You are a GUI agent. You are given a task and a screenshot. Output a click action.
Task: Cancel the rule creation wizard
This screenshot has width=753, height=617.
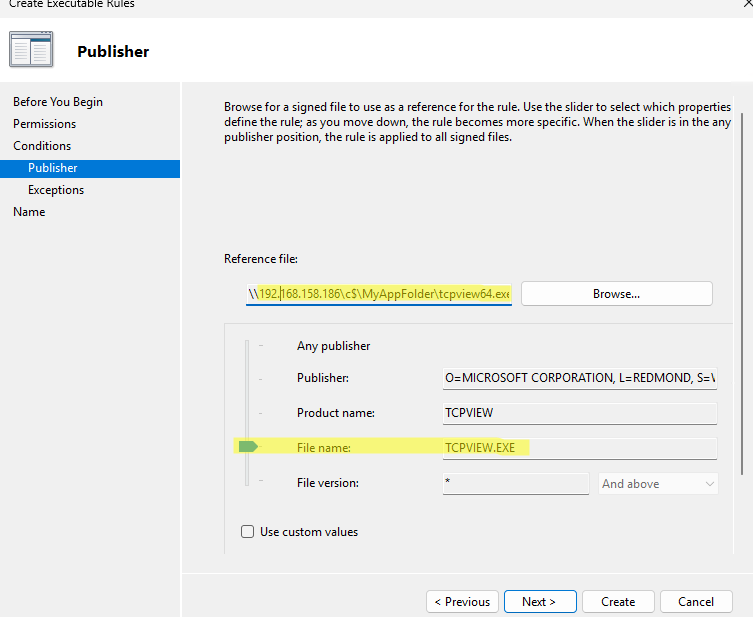[695, 601]
